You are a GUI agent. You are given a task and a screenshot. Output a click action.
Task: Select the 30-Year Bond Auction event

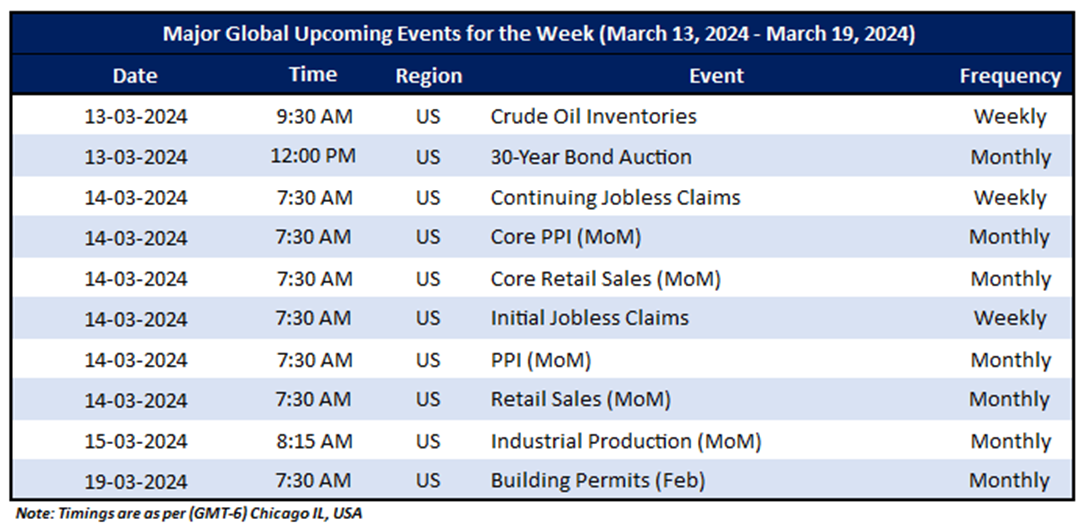point(590,157)
